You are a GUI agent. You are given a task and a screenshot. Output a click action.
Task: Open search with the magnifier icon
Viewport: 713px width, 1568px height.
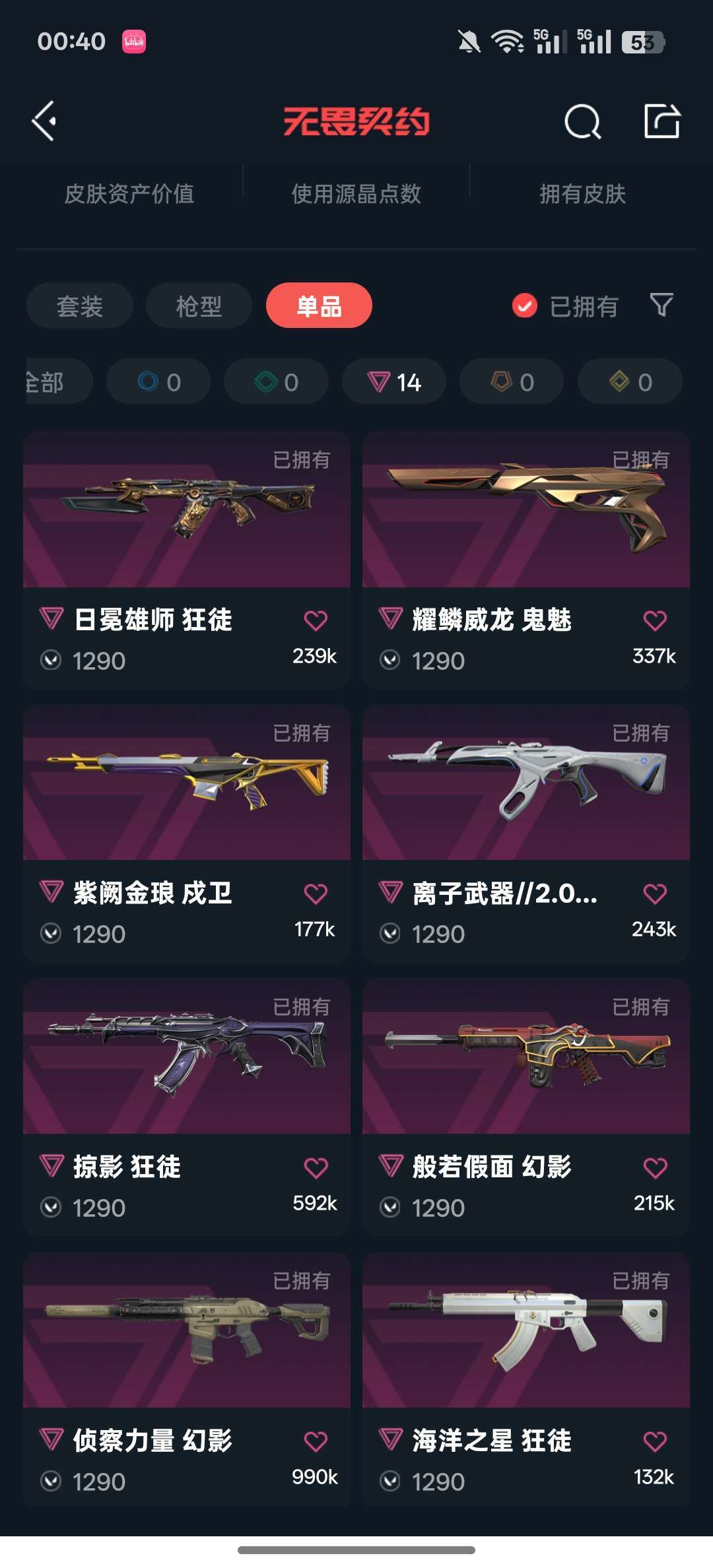click(583, 121)
